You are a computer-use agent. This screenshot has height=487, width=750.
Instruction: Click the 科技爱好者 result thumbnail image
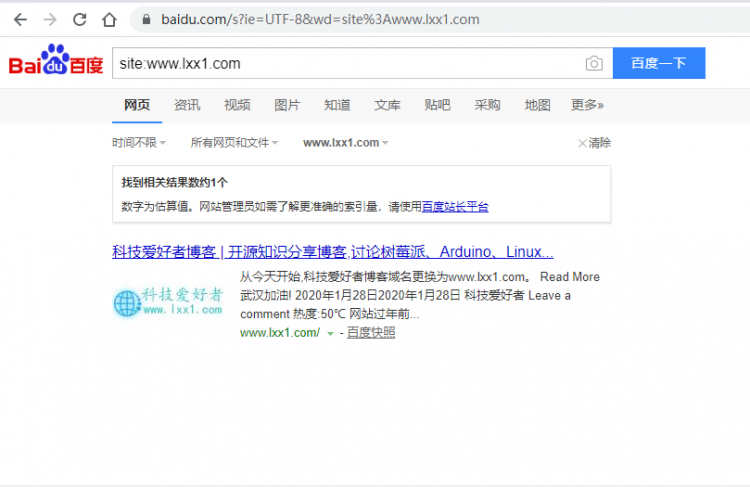click(168, 301)
